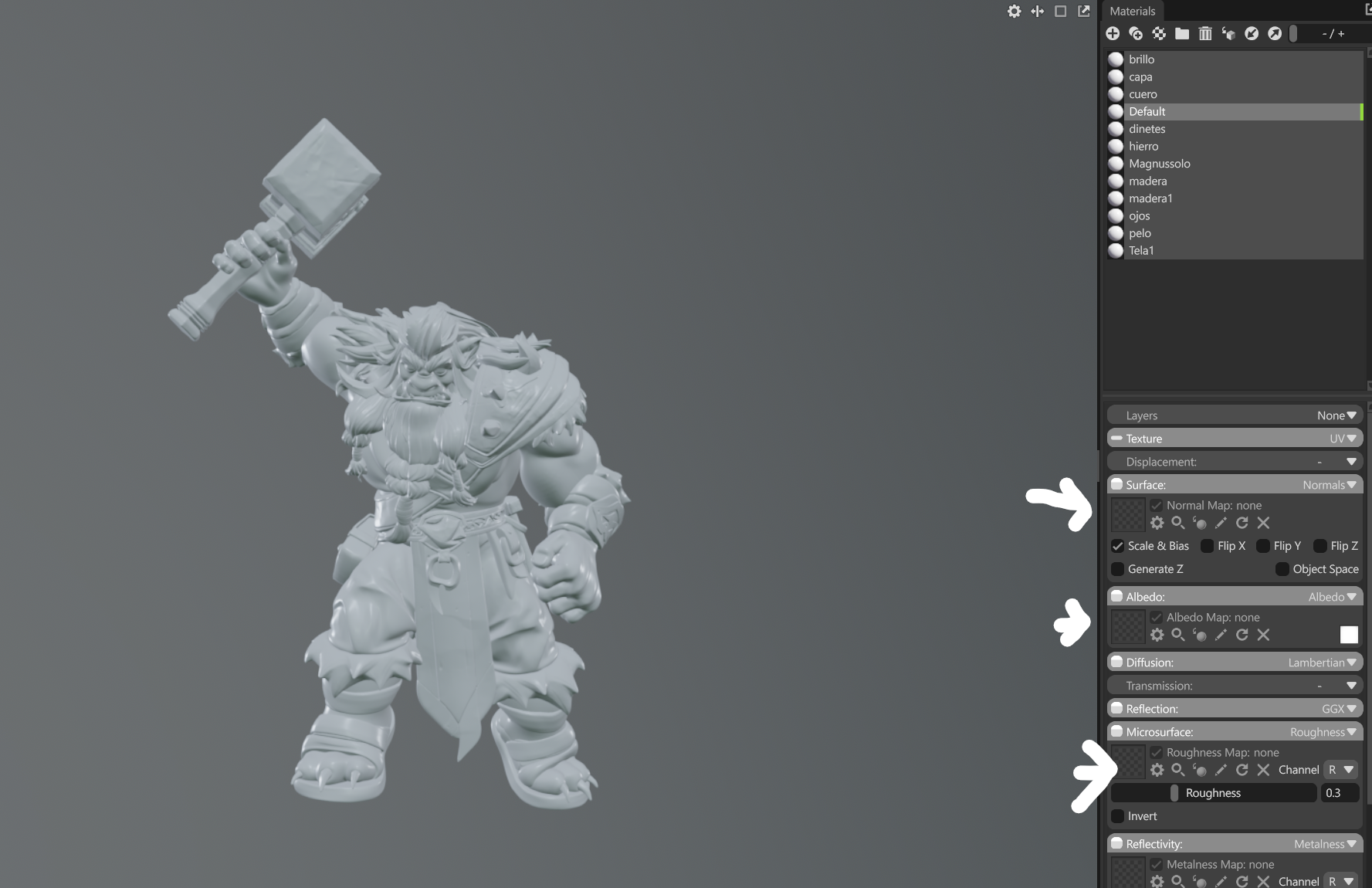Open the Surface Normals dropdown
This screenshot has width=1372, height=888.
[1330, 485]
